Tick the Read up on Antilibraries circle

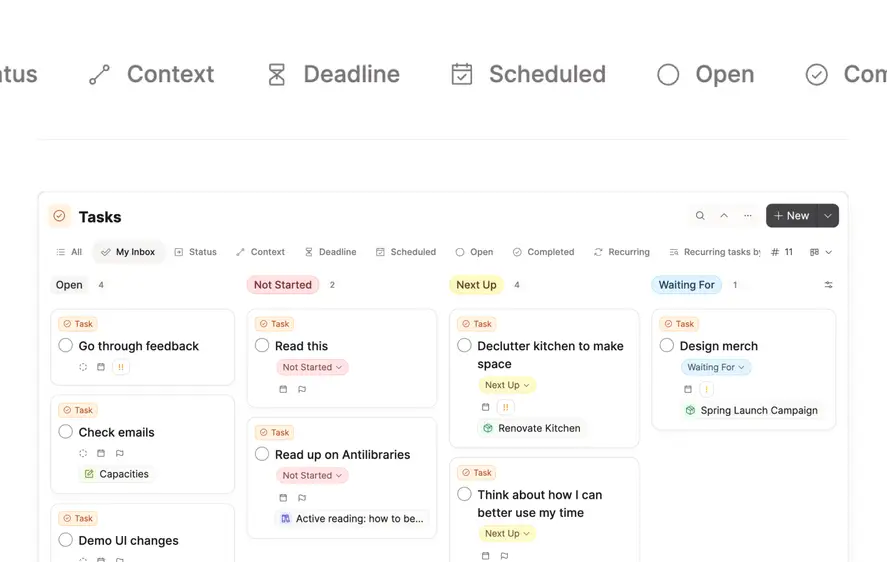[x=262, y=454]
